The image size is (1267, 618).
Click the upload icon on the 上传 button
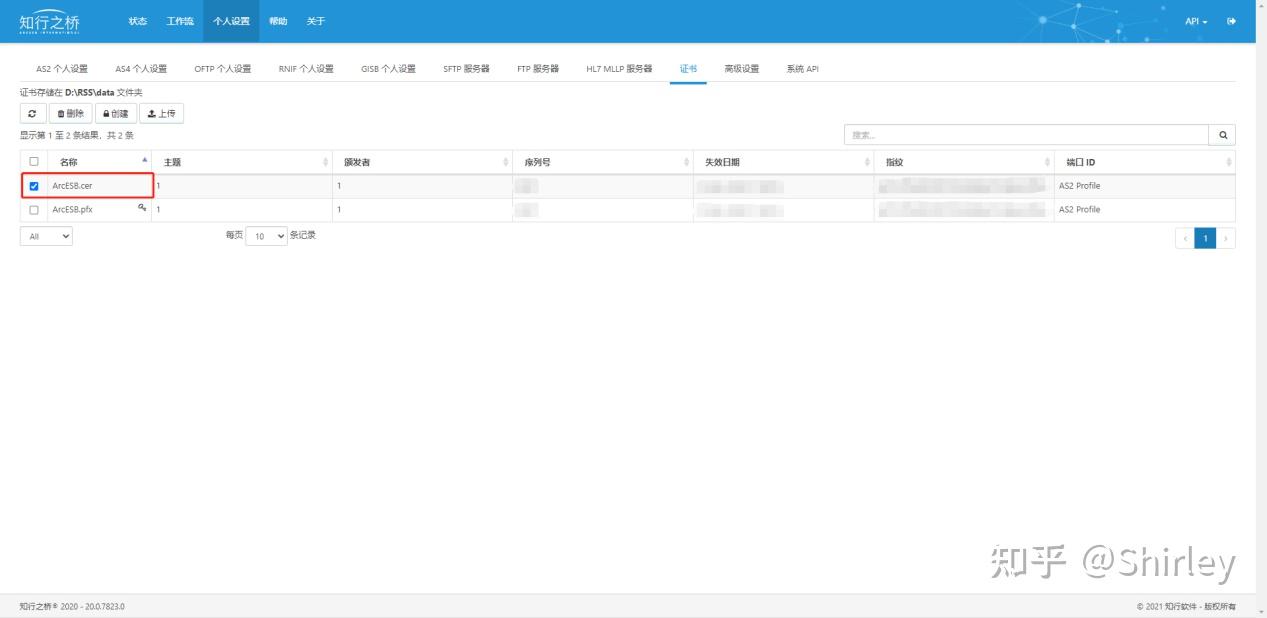click(151, 112)
